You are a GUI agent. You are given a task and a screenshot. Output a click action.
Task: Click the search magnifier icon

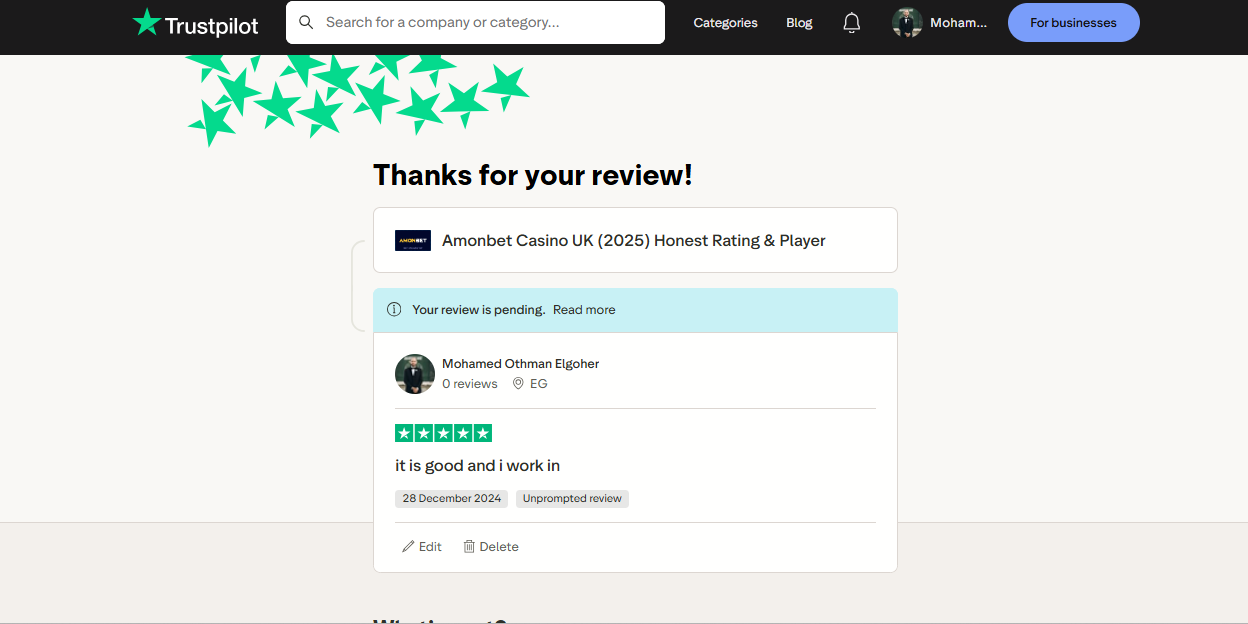pyautogui.click(x=306, y=22)
